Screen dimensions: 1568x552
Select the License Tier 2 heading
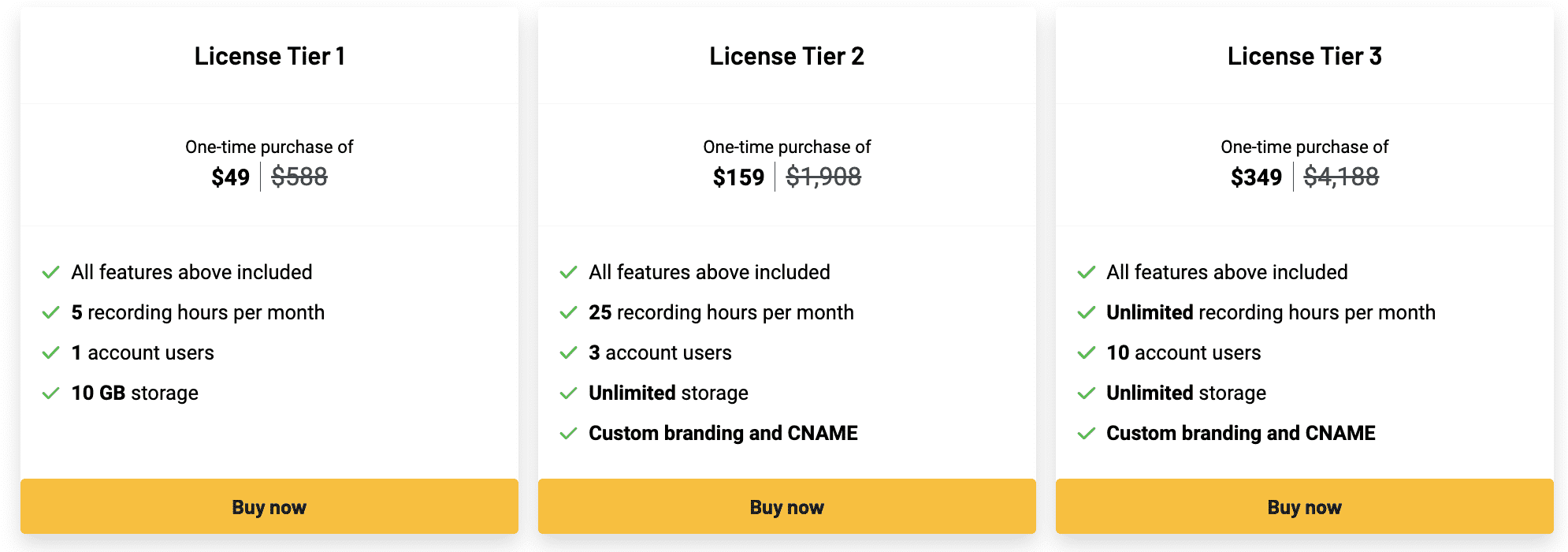click(786, 56)
